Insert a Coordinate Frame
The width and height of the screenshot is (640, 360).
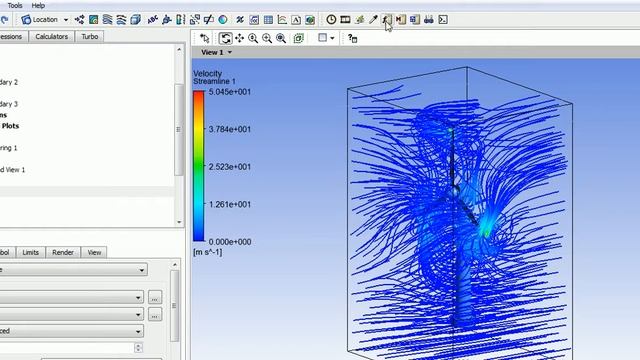(167, 20)
